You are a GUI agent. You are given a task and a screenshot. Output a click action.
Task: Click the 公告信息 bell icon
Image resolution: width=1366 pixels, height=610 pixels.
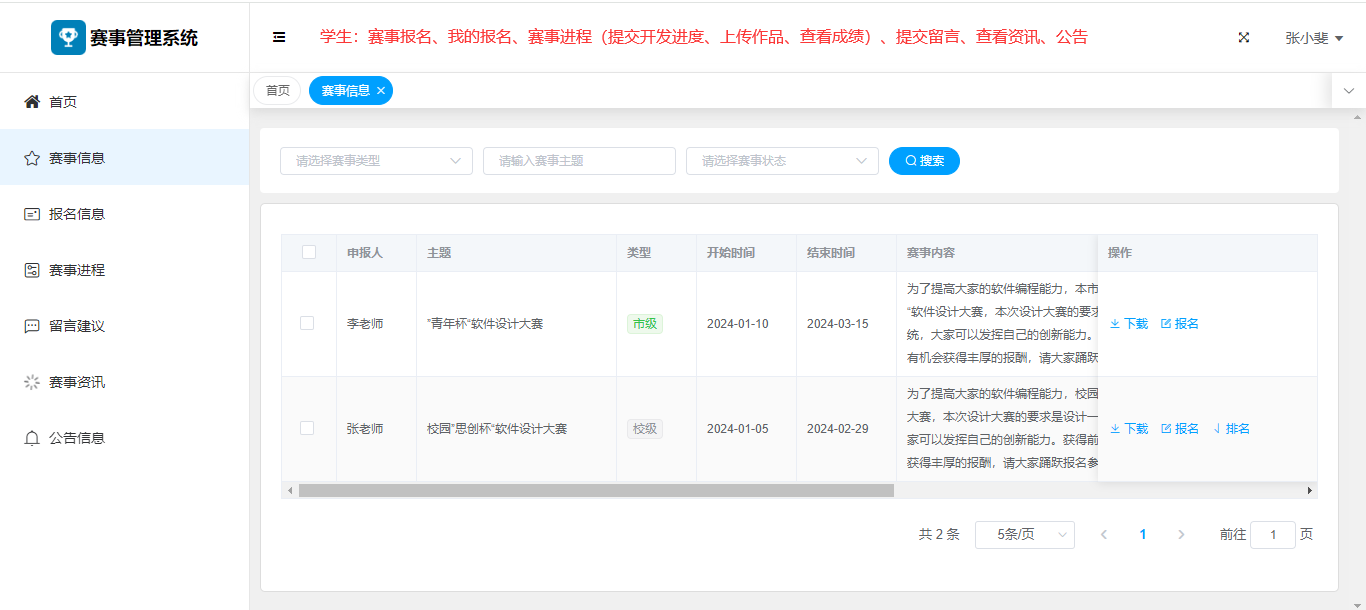tap(32, 438)
